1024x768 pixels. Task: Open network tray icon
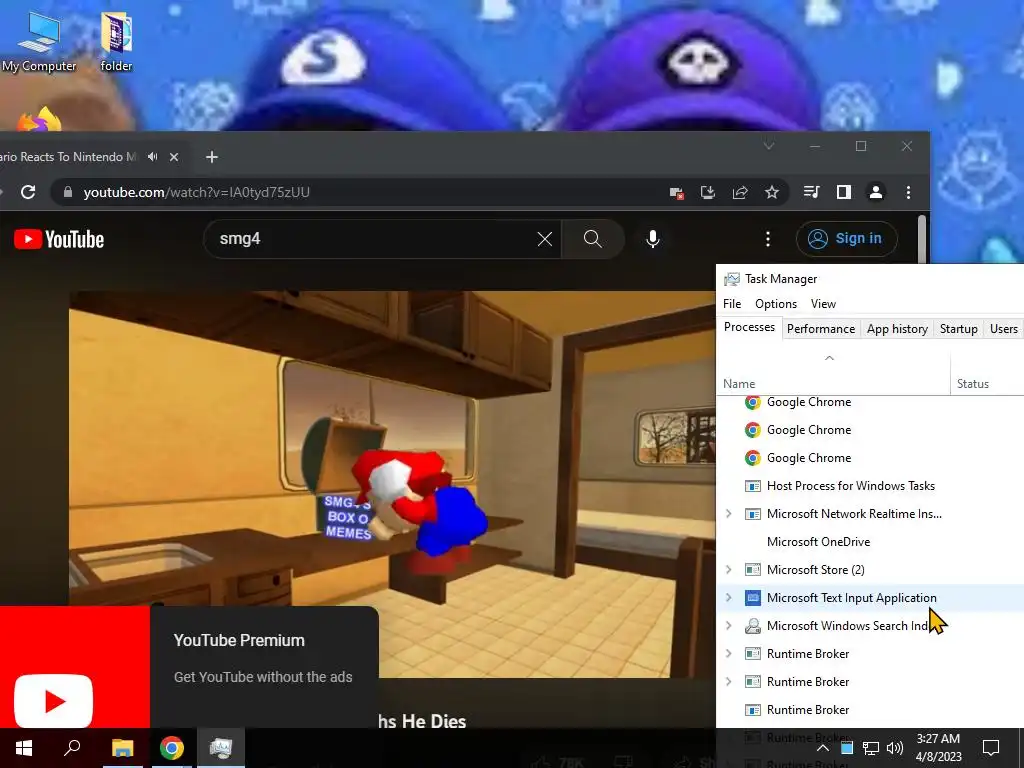(871, 748)
